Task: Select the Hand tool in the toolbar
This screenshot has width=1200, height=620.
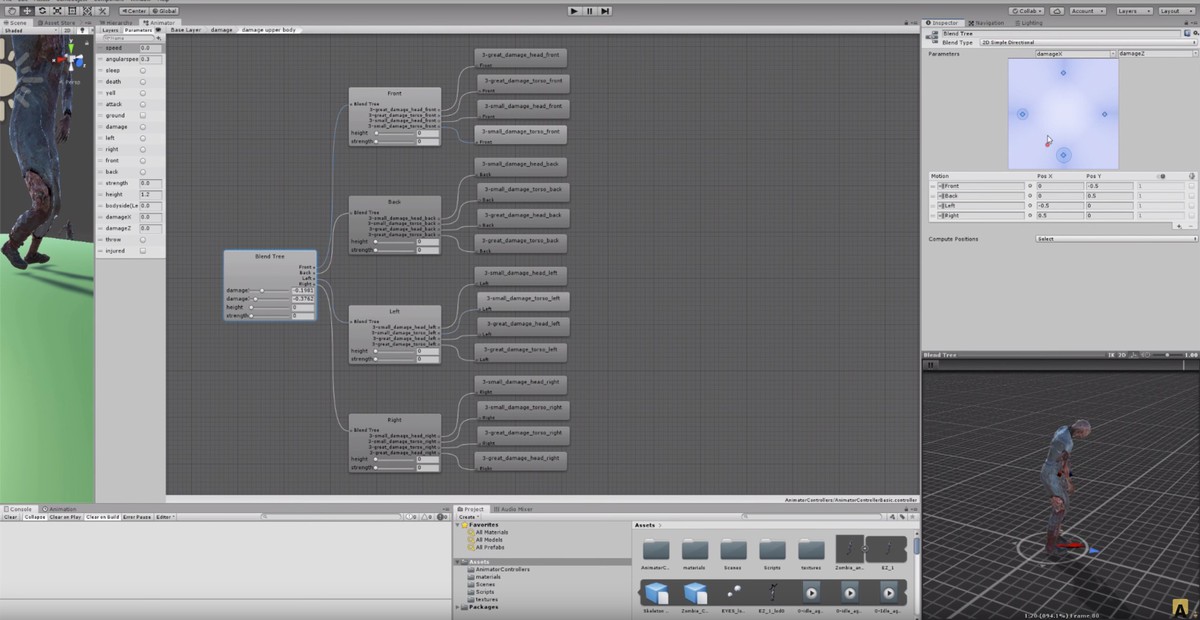Action: click(12, 11)
